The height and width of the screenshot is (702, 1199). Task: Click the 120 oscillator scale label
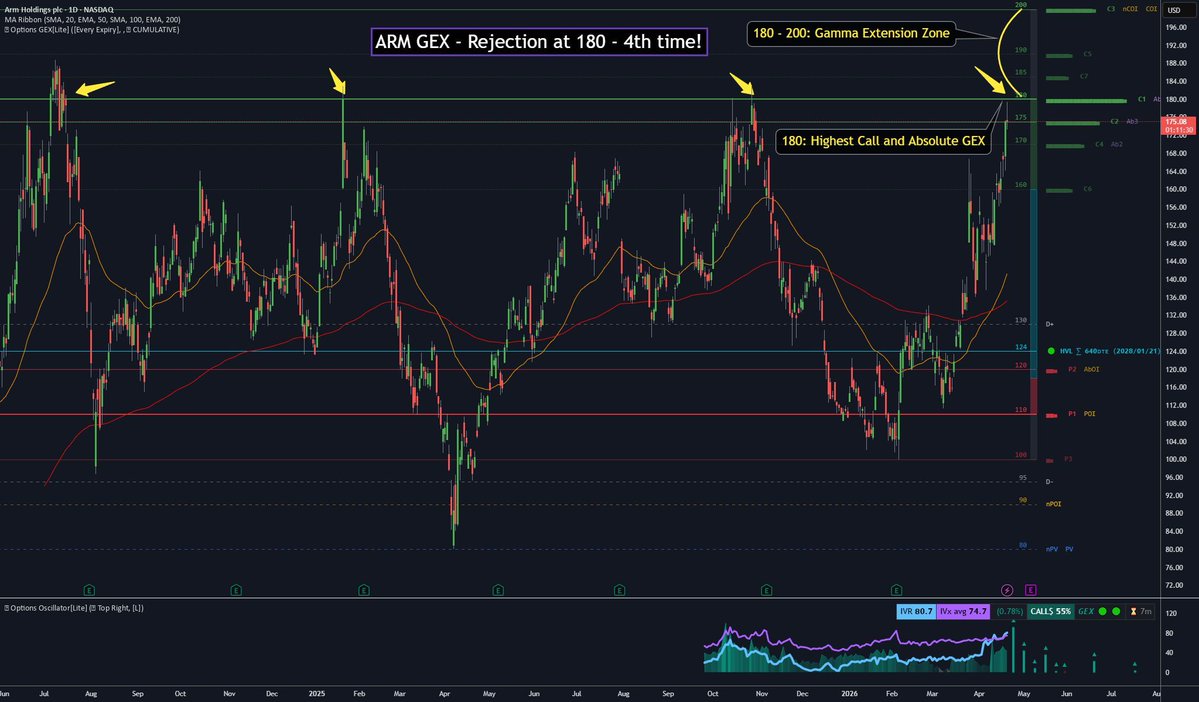[1171, 613]
